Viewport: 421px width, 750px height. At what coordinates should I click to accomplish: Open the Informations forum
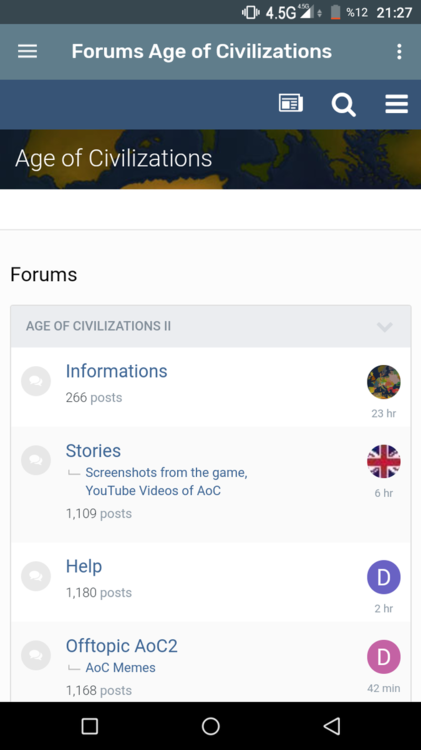click(116, 371)
